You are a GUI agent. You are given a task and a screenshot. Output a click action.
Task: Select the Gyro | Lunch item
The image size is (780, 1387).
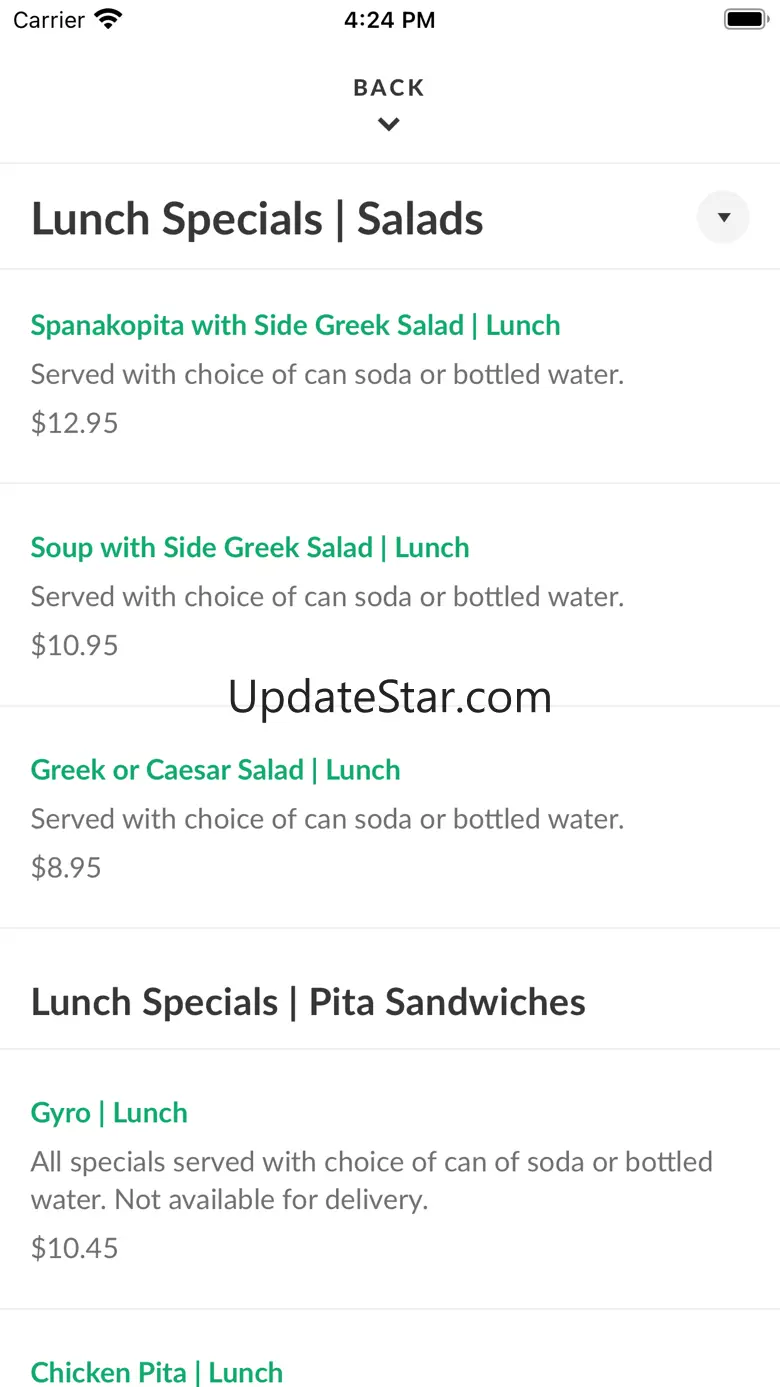[109, 1113]
